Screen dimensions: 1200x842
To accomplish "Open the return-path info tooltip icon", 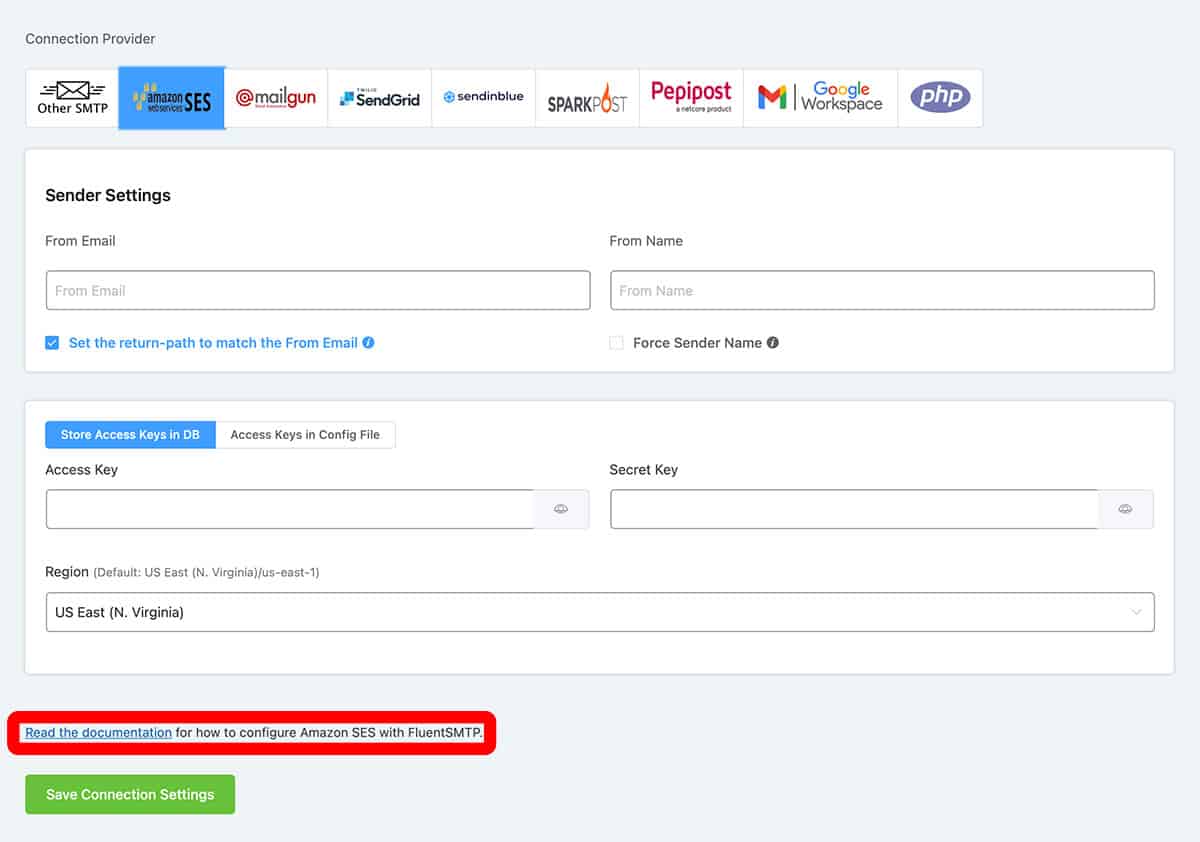I will click(369, 343).
